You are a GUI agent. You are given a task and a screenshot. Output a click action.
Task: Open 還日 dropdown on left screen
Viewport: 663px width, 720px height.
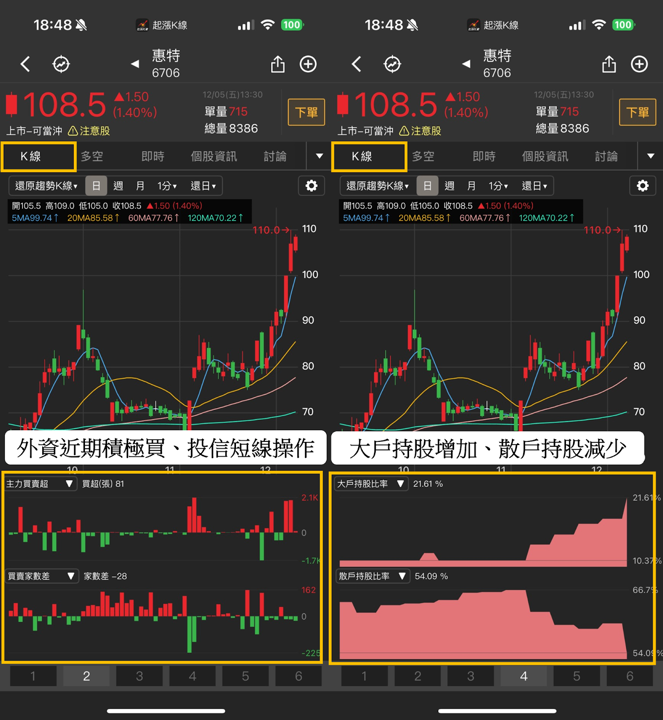pos(203,186)
